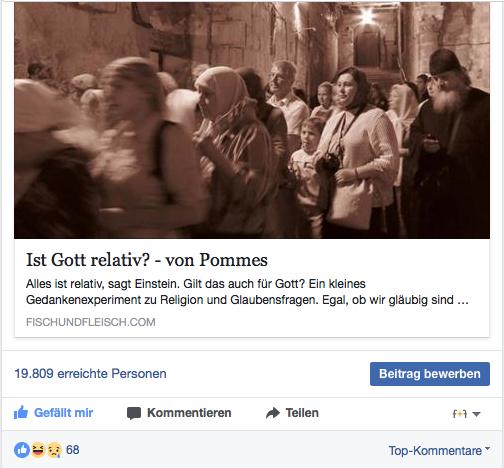Click the share arrow icon
504x468 pixels.
point(273,413)
